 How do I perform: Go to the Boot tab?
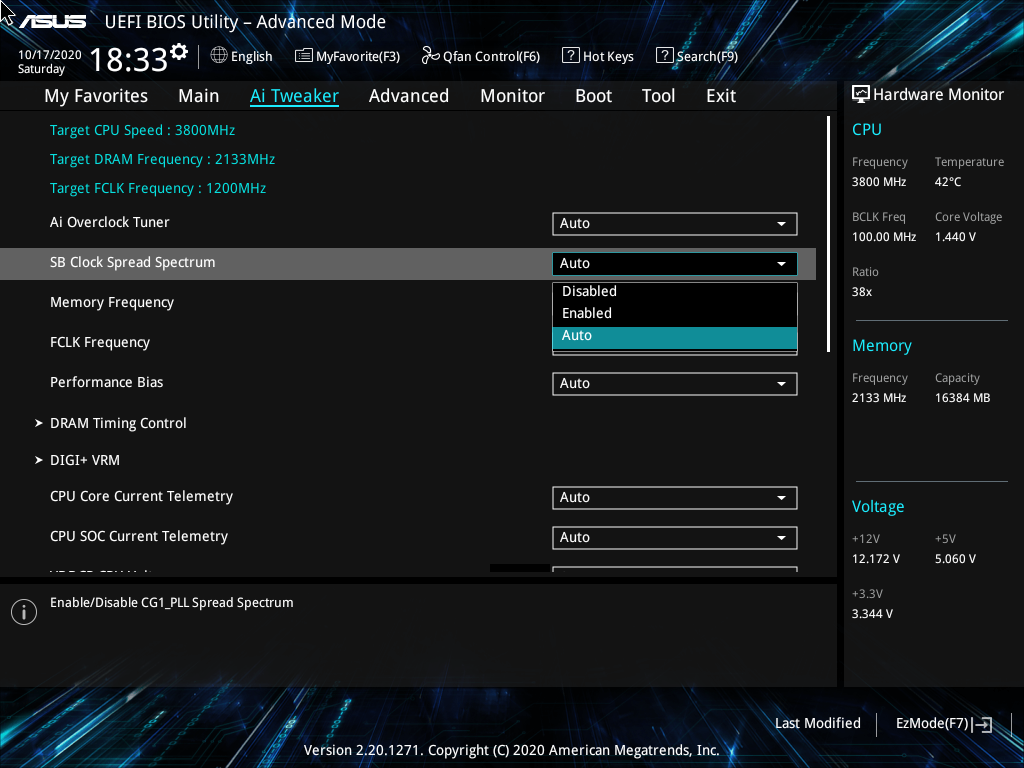click(x=593, y=96)
